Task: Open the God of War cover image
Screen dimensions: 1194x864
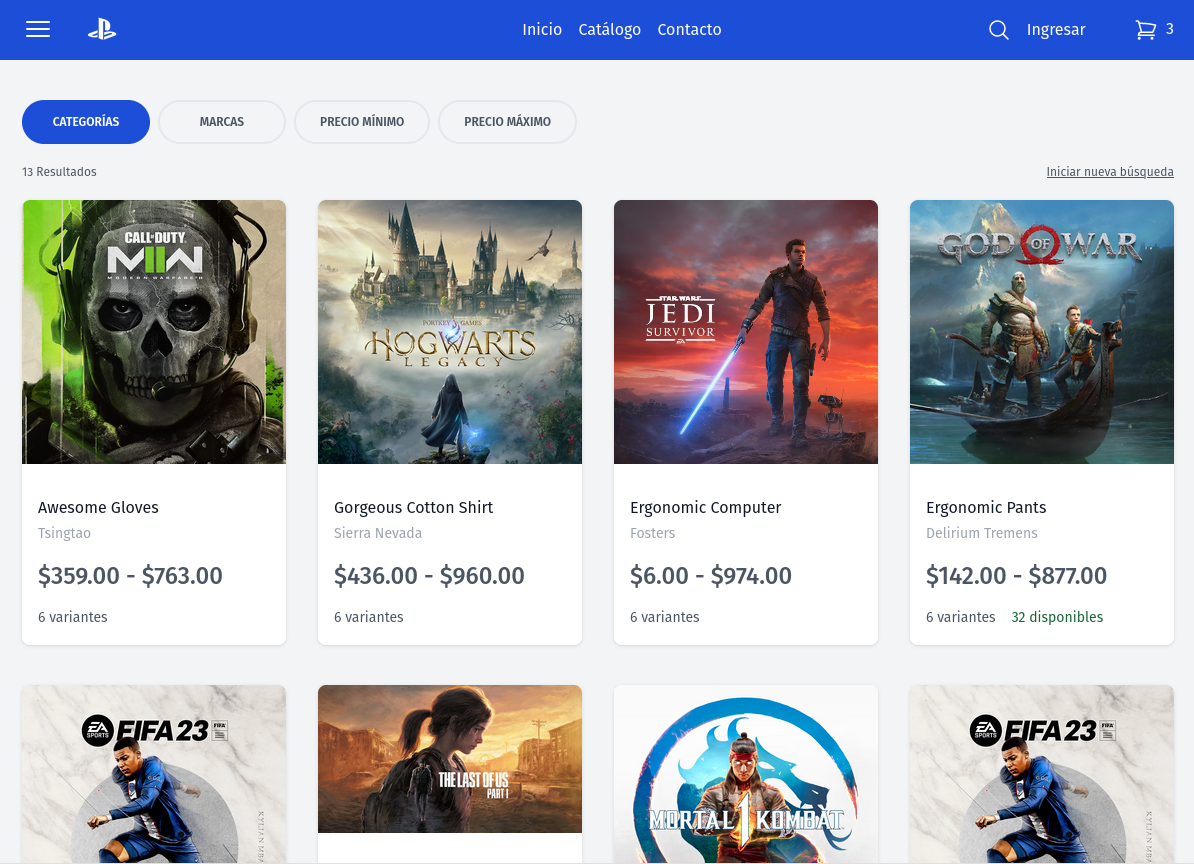Action: click(x=1042, y=332)
